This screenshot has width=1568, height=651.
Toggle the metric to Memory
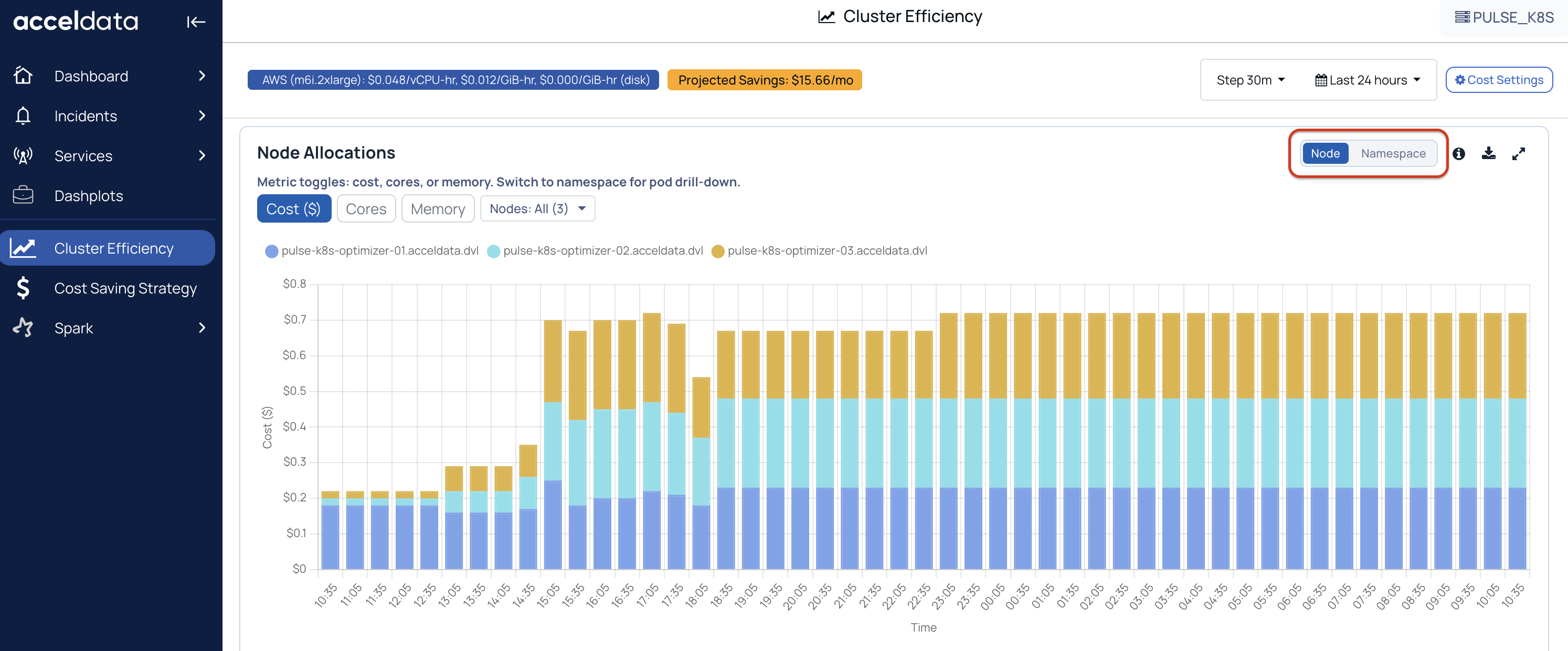438,209
